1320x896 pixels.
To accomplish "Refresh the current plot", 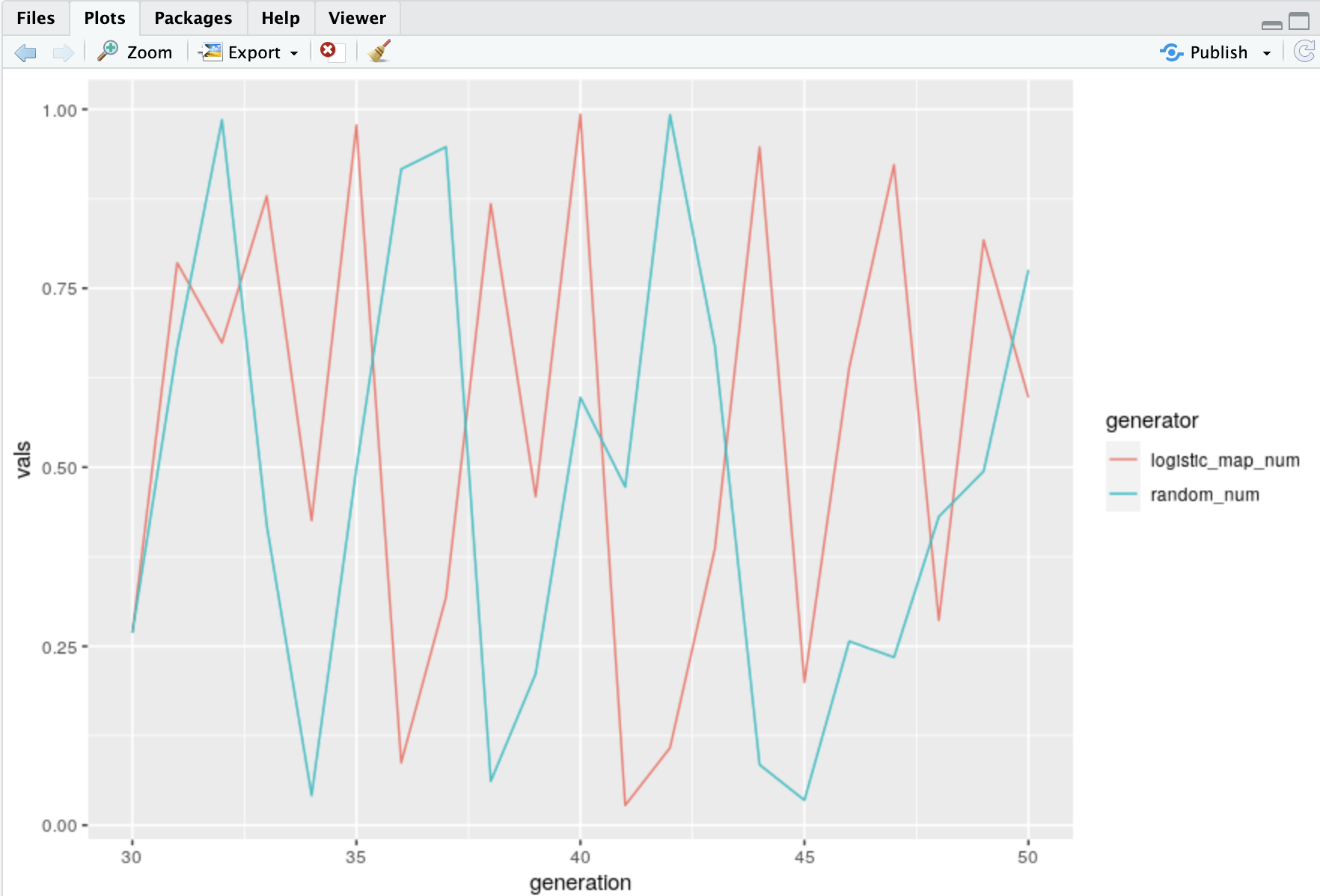I will (x=1304, y=51).
